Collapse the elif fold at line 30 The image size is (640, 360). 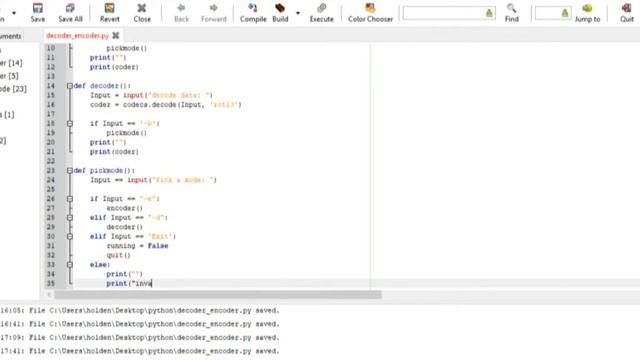click(70, 236)
